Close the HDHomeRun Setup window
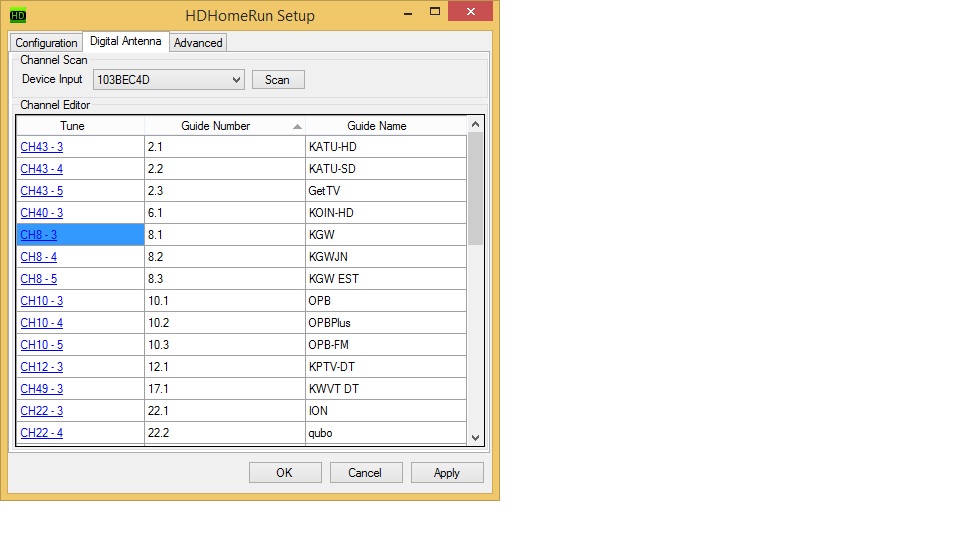Viewport: 960px width, 540px height. click(x=470, y=12)
